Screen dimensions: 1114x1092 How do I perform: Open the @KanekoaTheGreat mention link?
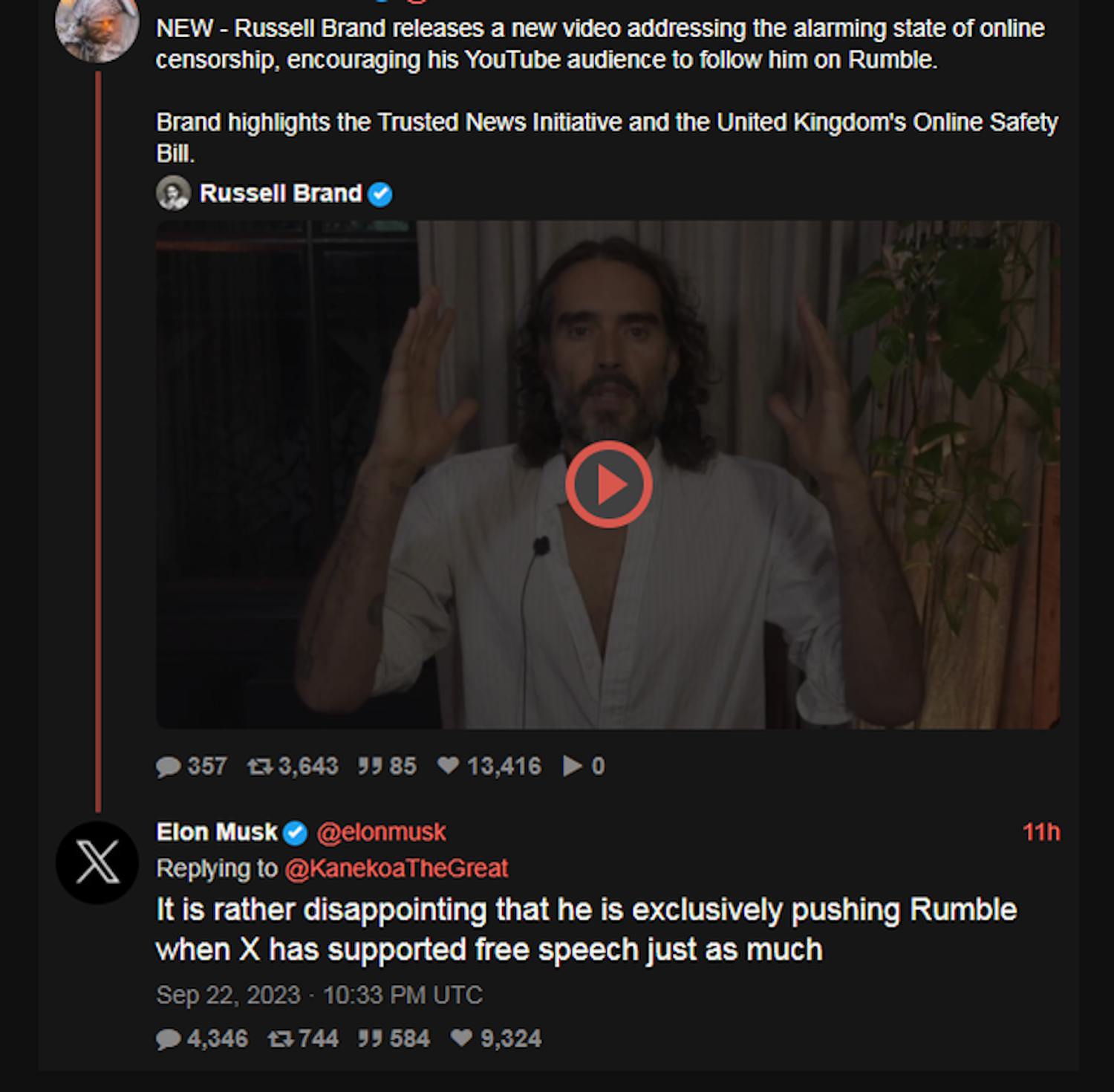point(396,868)
